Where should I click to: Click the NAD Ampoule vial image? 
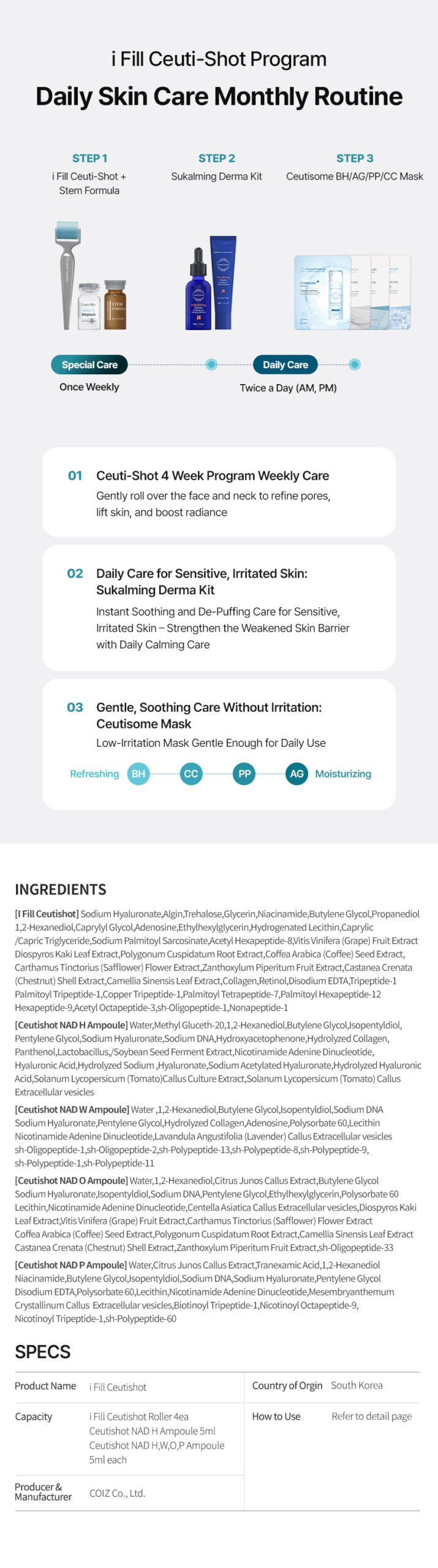coord(89,306)
